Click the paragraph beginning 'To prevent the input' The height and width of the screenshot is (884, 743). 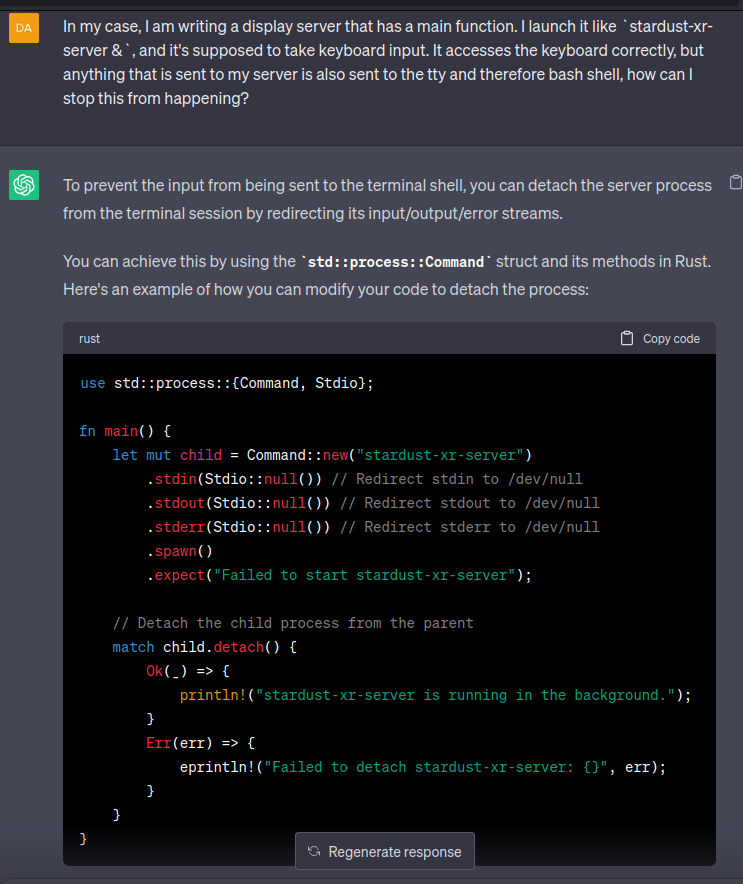click(x=387, y=199)
